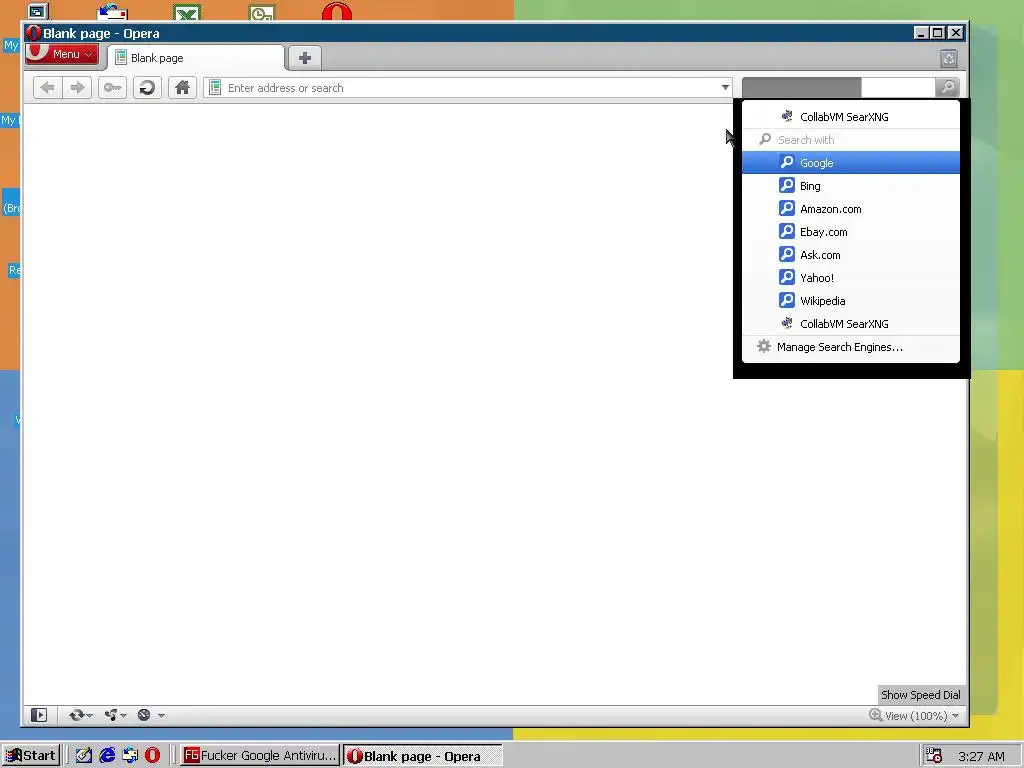Pick Ask.com from the search list

tap(851, 255)
